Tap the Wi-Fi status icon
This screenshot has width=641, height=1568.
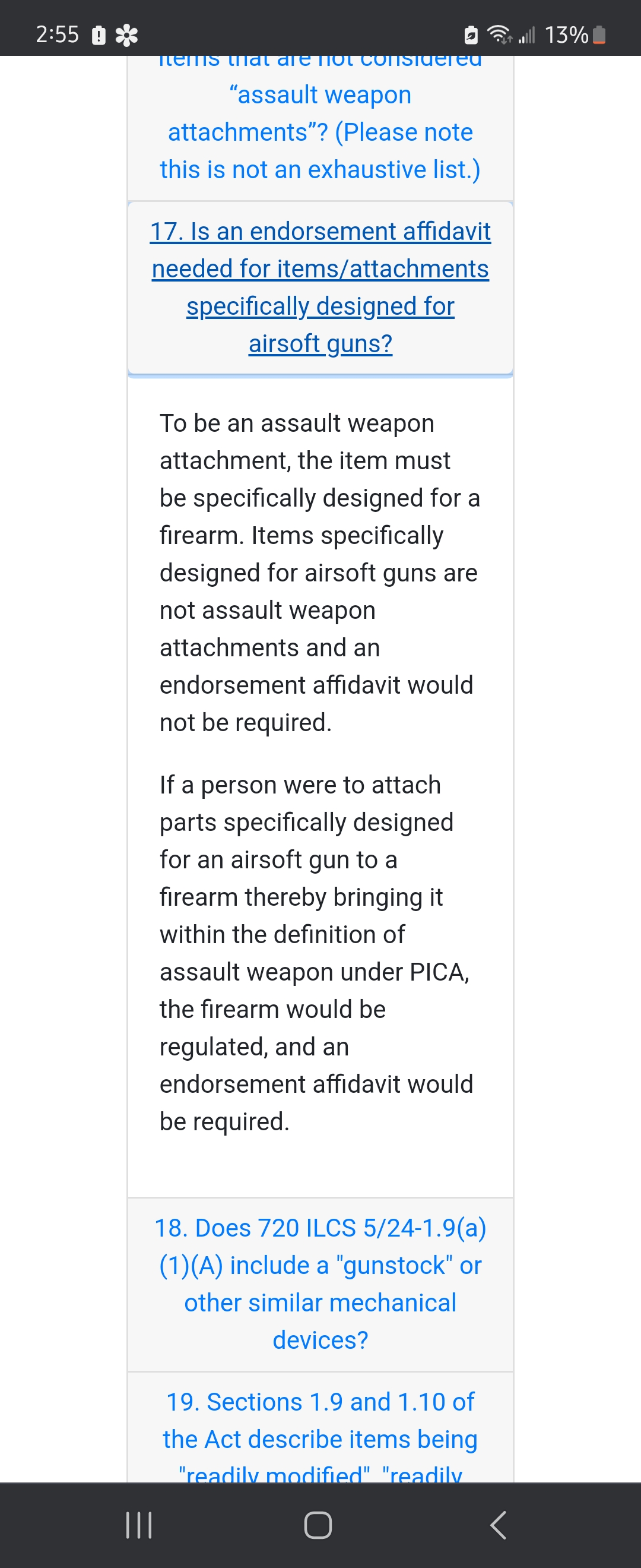[499, 34]
